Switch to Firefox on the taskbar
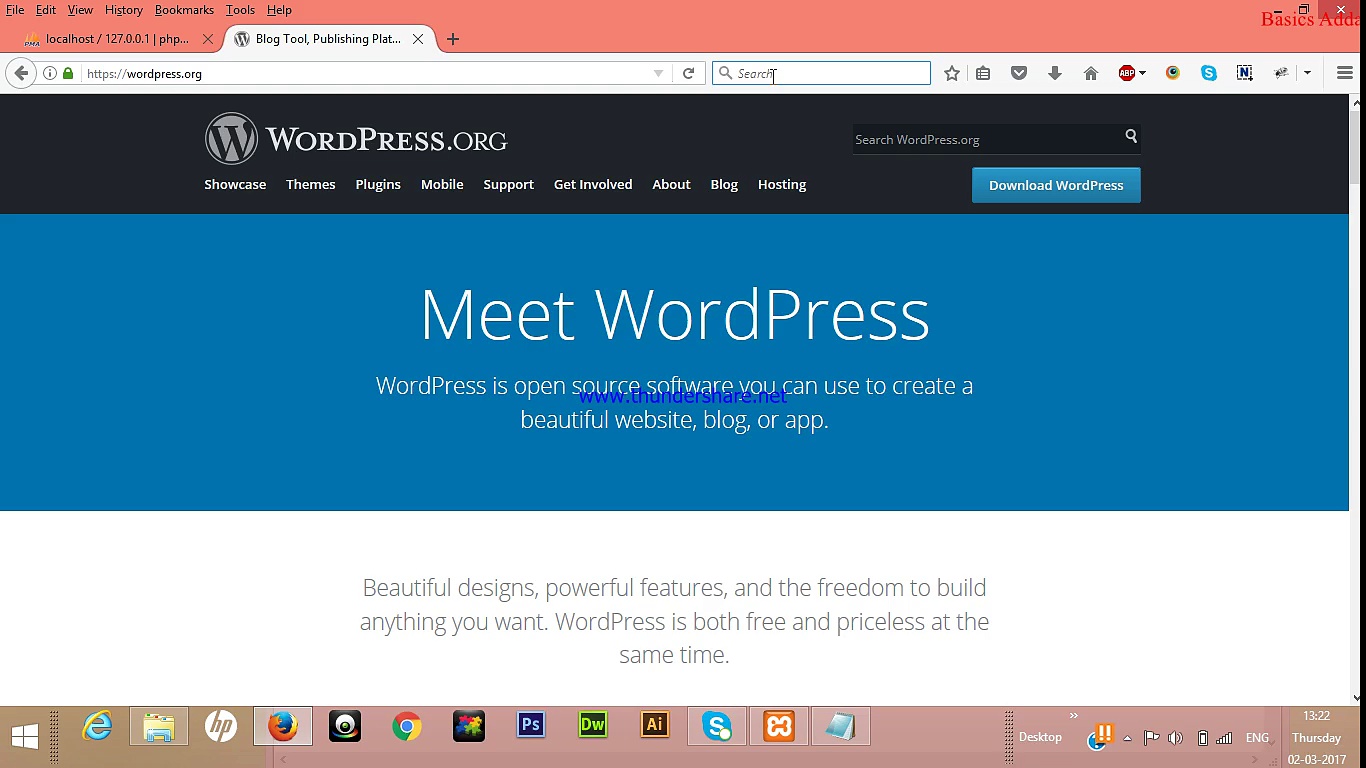Image resolution: width=1366 pixels, height=768 pixels. (283, 727)
